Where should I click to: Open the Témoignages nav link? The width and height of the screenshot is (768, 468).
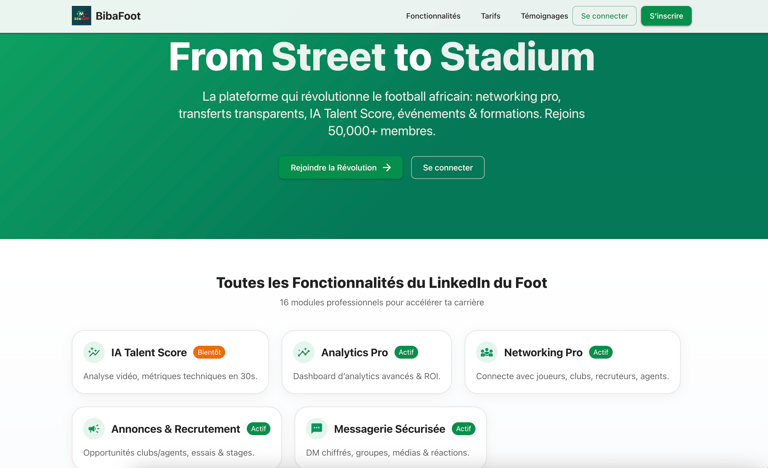click(x=544, y=16)
